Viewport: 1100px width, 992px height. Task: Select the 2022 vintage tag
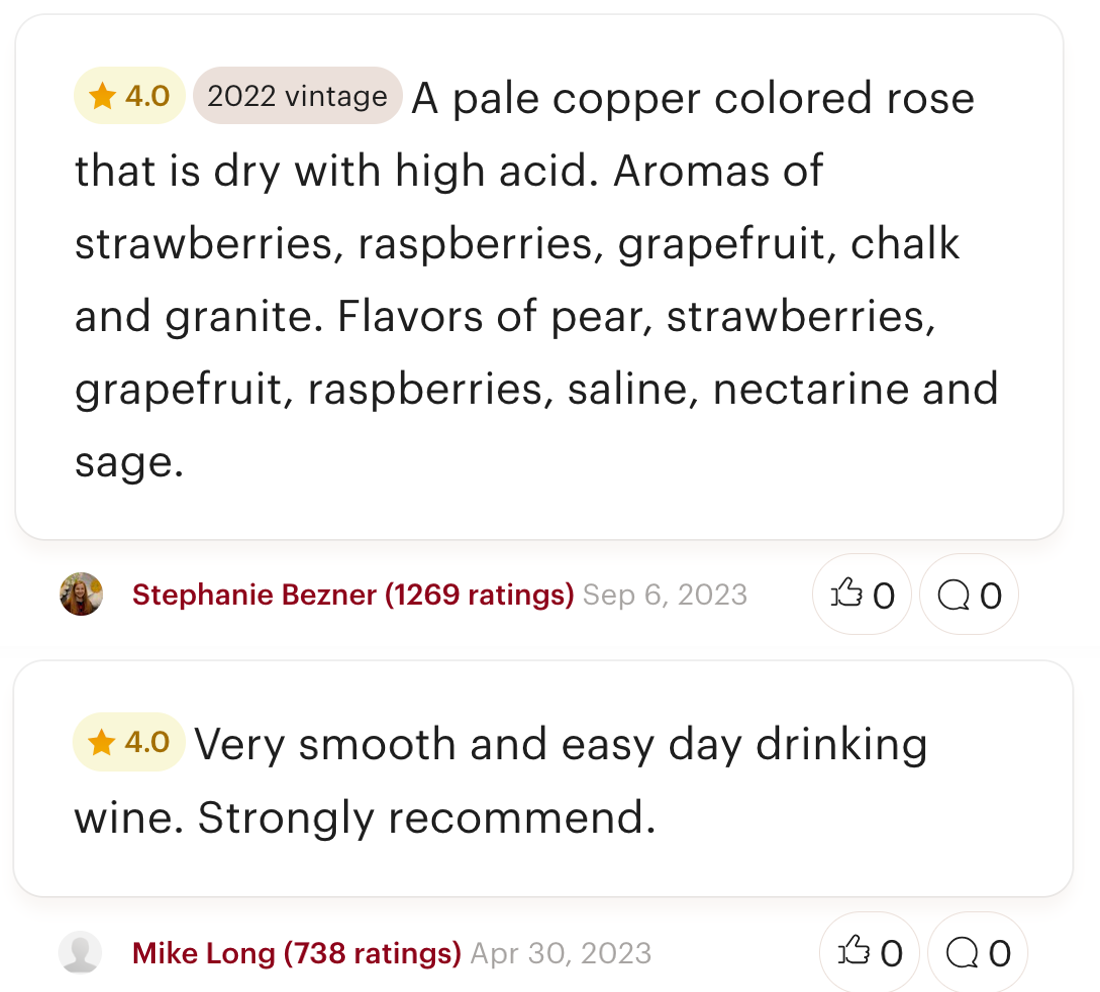297,96
